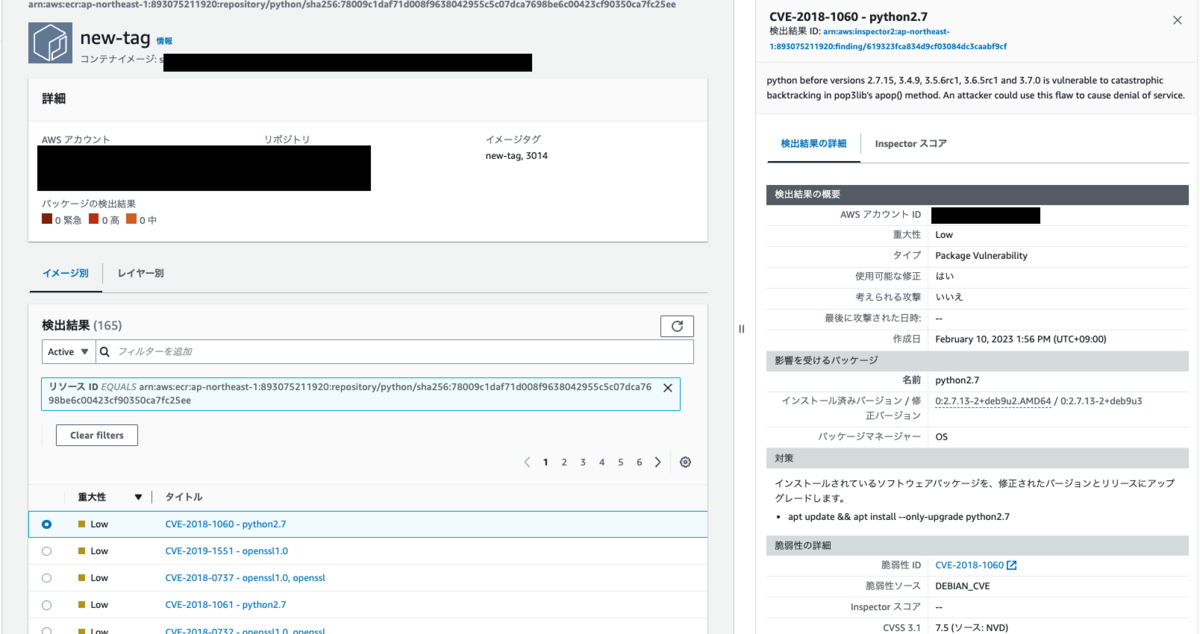Image resolution: width=1200 pixels, height=634 pixels.
Task: Select the CVE-2019-1551 row radio button
Action: pyautogui.click(x=47, y=551)
